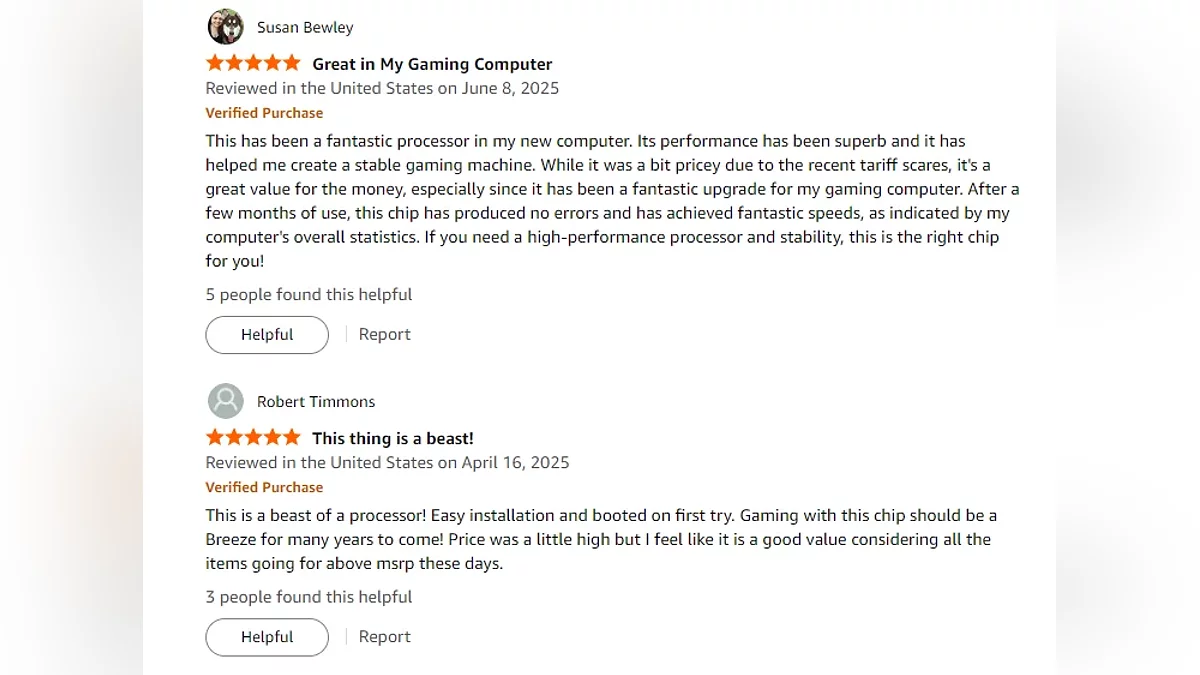This screenshot has width=1200, height=675.
Task: Click the star rating on Susan Bewley's review
Action: pyautogui.click(x=253, y=63)
